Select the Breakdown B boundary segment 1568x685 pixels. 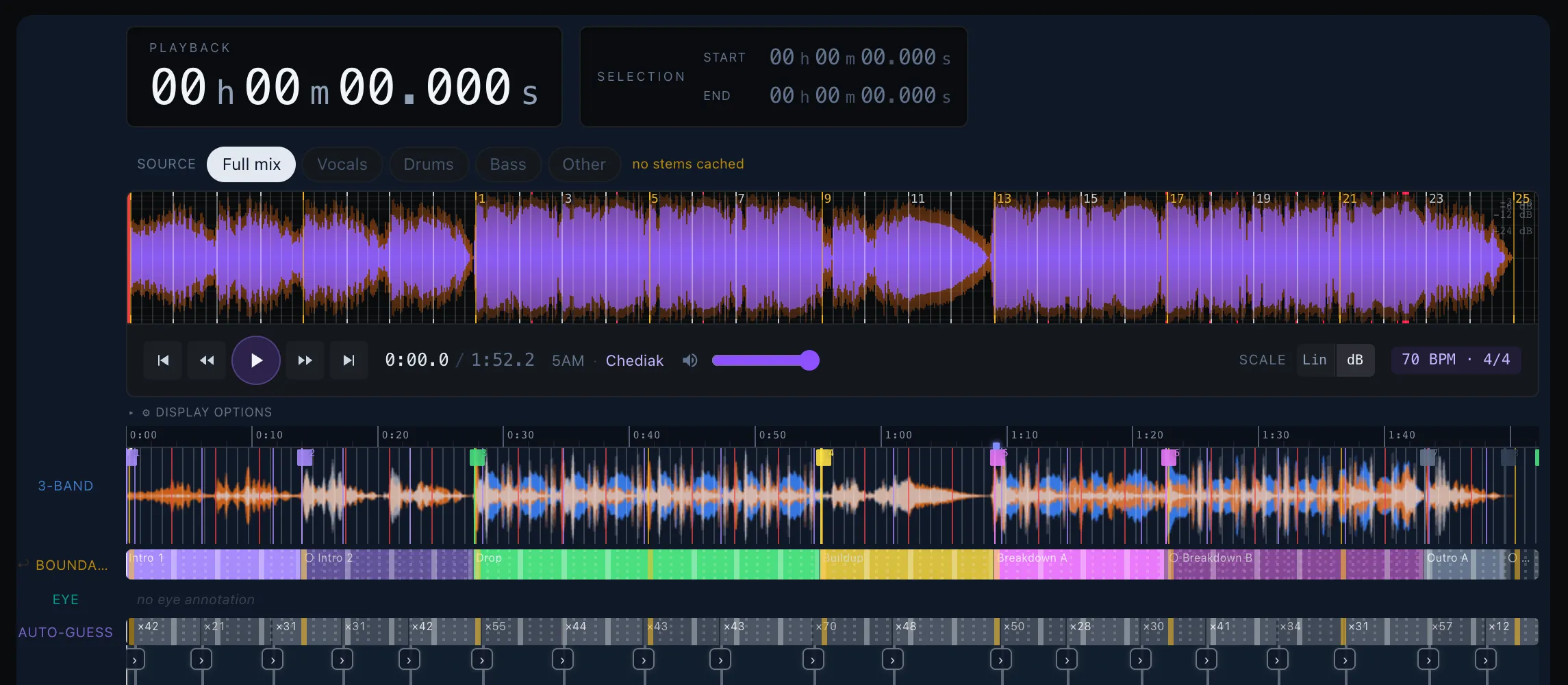[x=1295, y=564]
